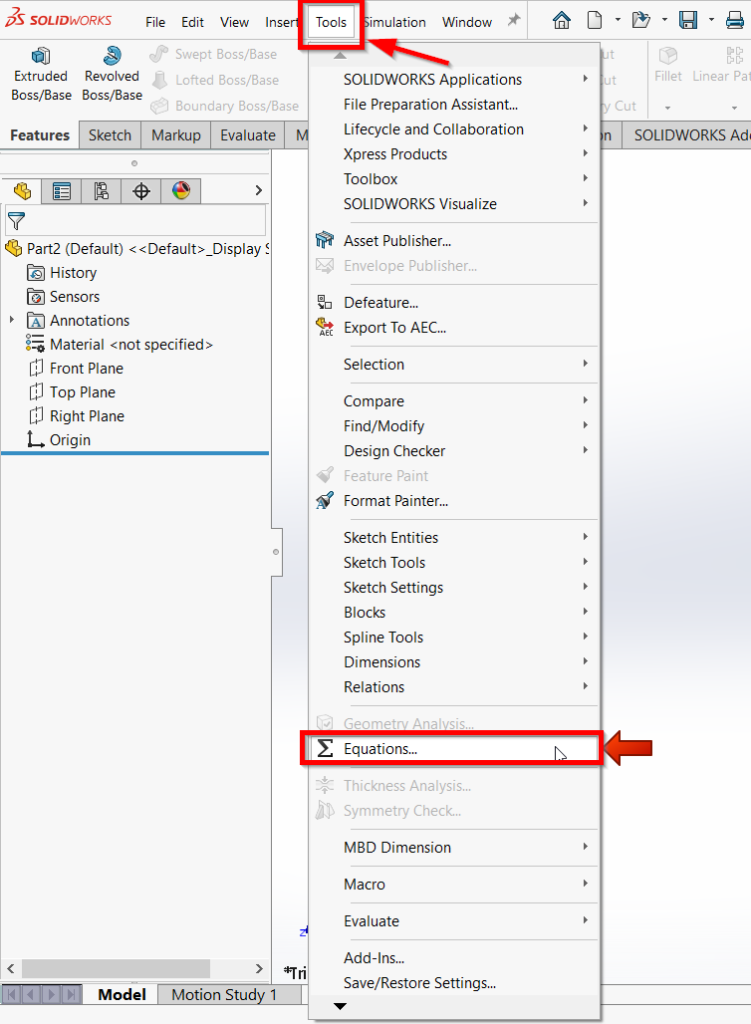Switch to the Evaluate ribbon tab

(x=248, y=135)
